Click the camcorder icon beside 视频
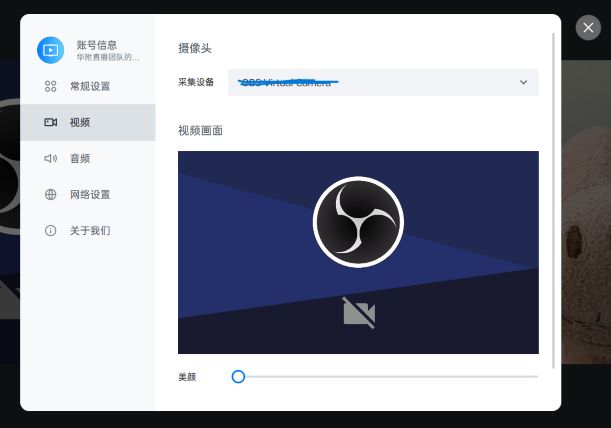Screen dimensions: 611x428 [50, 123]
